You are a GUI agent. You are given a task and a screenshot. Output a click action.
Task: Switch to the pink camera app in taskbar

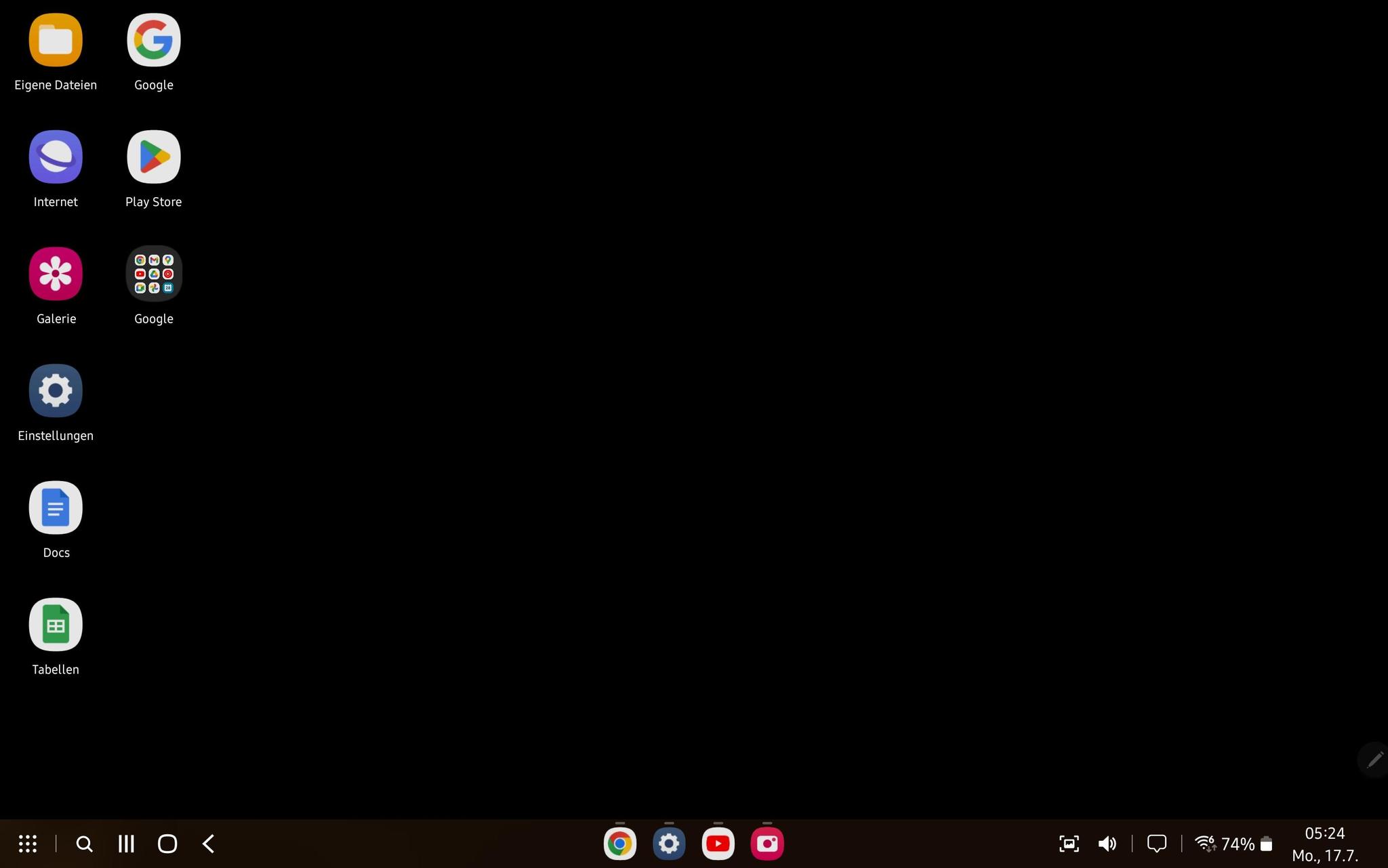[767, 844]
